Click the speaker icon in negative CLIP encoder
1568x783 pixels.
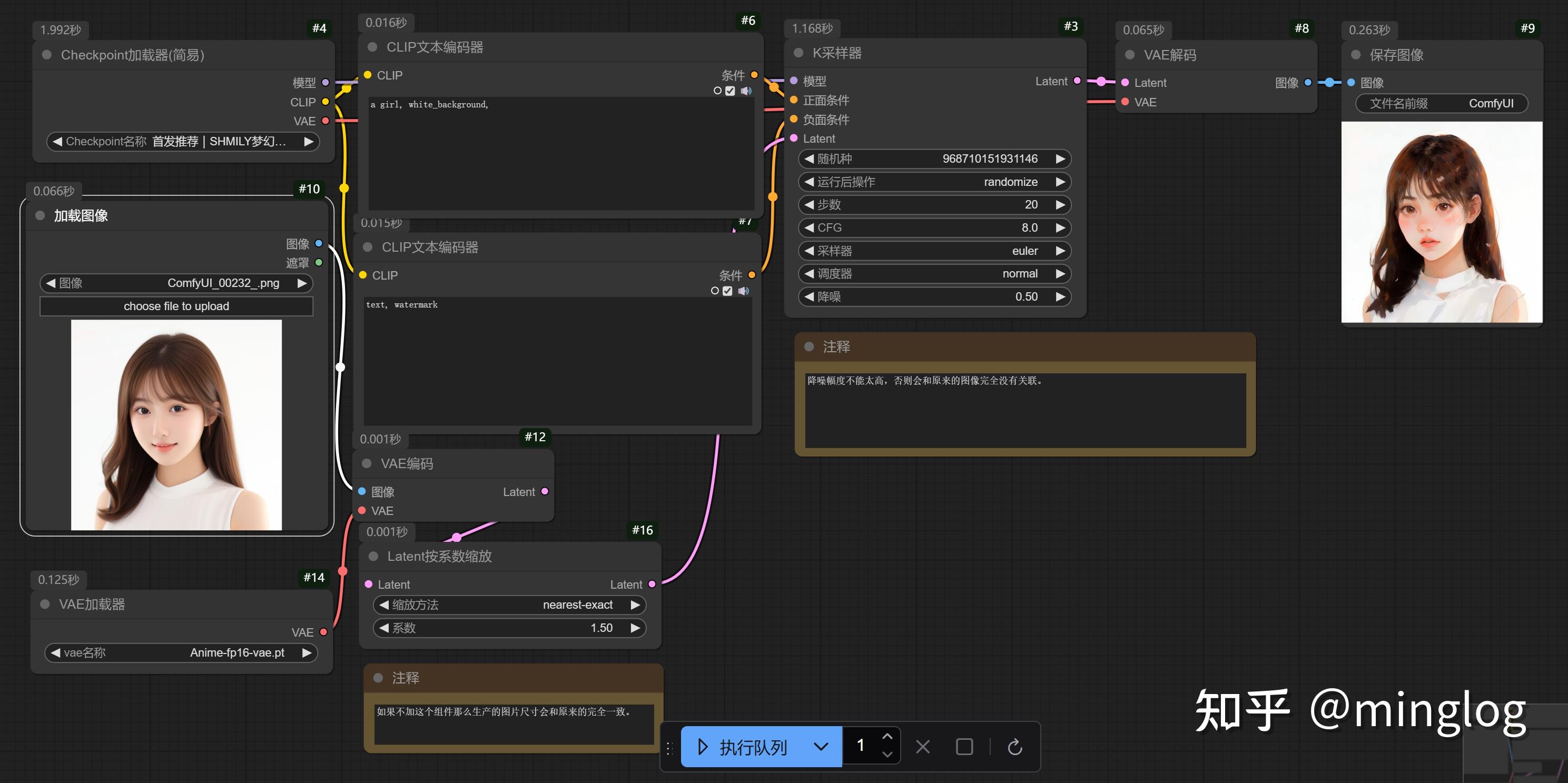click(743, 291)
